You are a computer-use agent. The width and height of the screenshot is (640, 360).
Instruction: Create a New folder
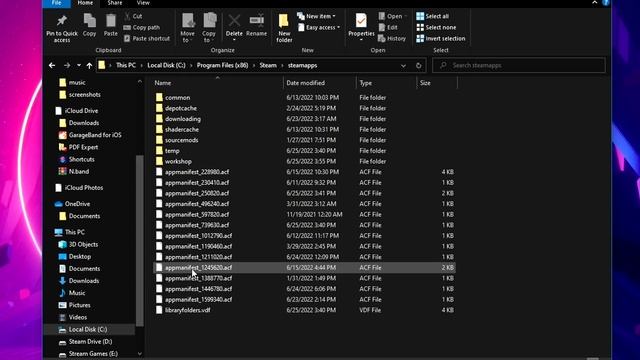pos(284,28)
